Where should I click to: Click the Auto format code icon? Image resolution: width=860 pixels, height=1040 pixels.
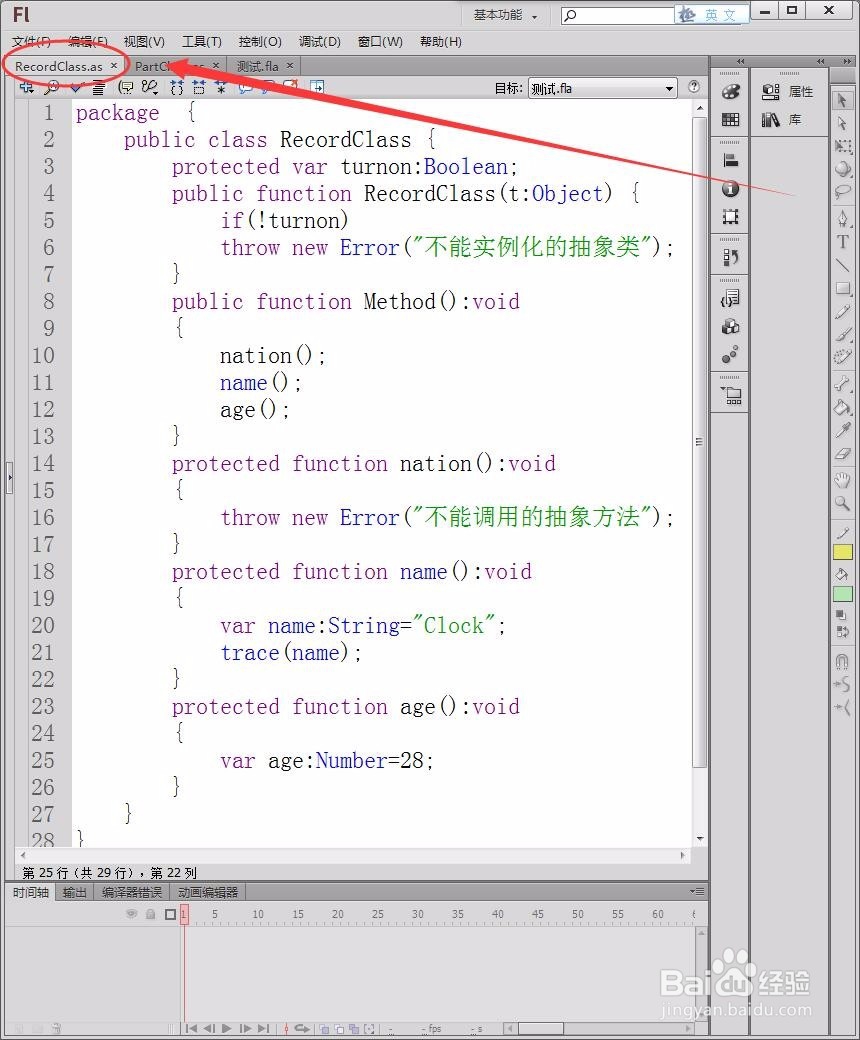click(98, 87)
